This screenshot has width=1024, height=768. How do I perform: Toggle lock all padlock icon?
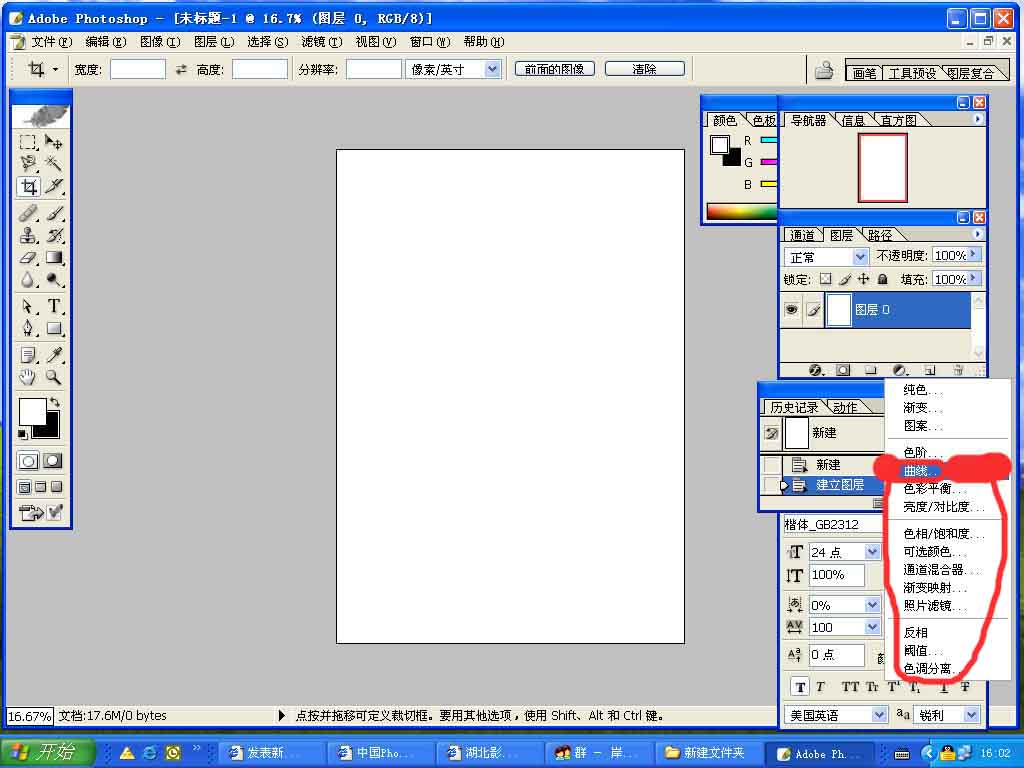tap(882, 280)
